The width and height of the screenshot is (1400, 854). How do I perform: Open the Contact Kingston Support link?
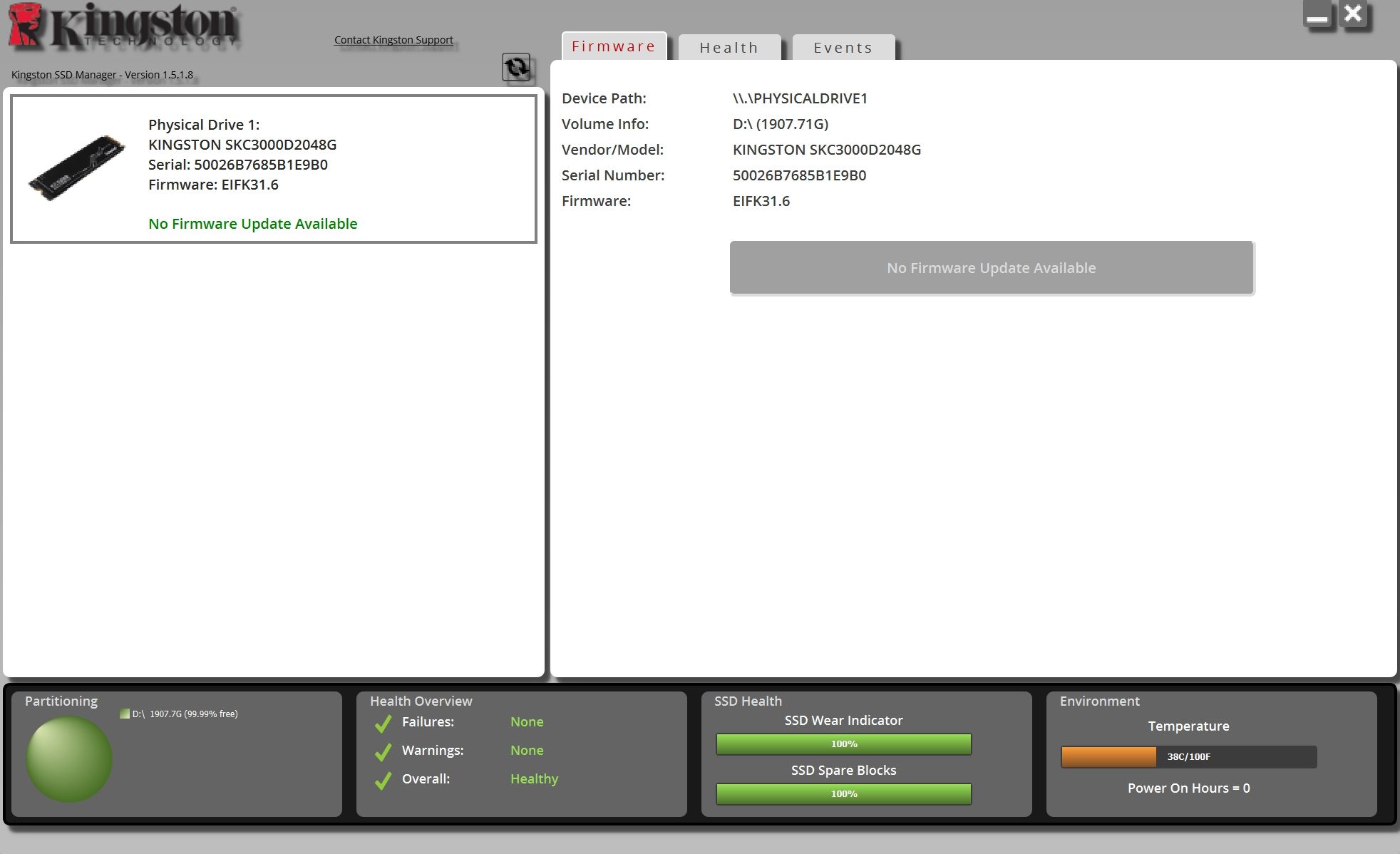pos(393,40)
